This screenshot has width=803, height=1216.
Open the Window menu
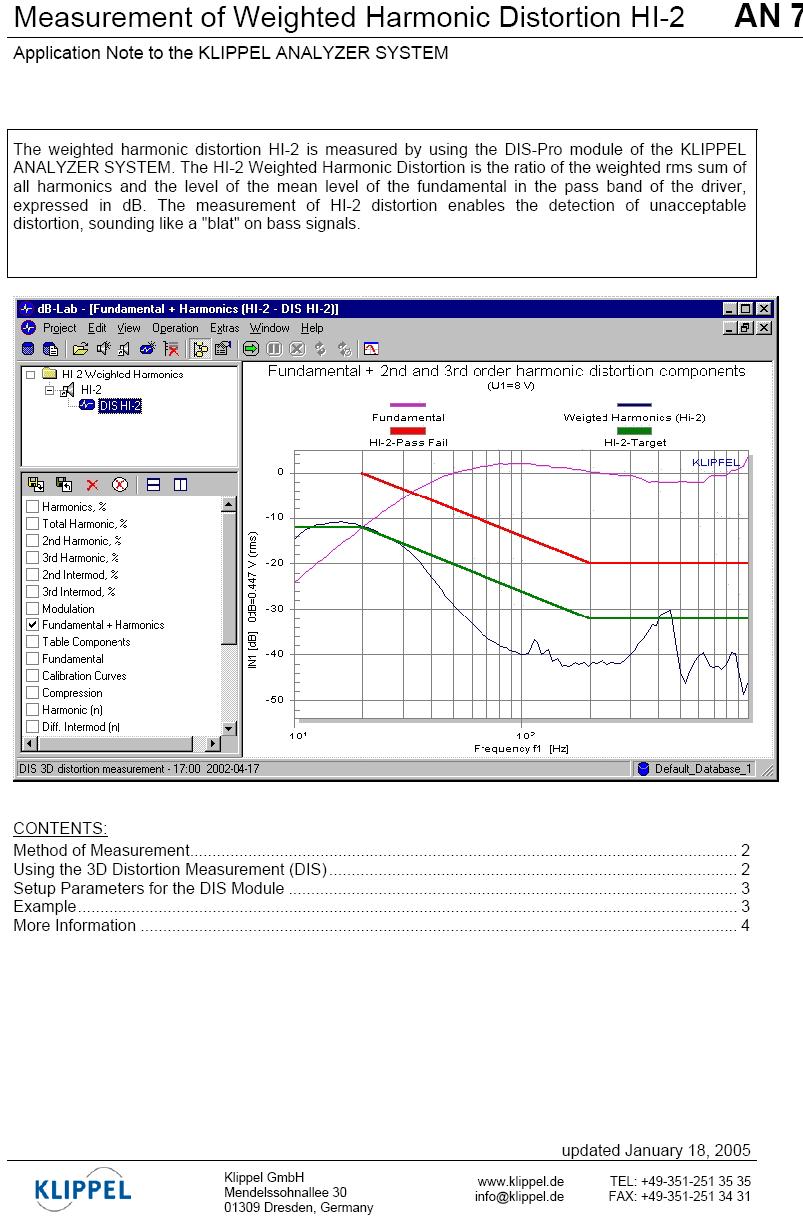(270, 328)
